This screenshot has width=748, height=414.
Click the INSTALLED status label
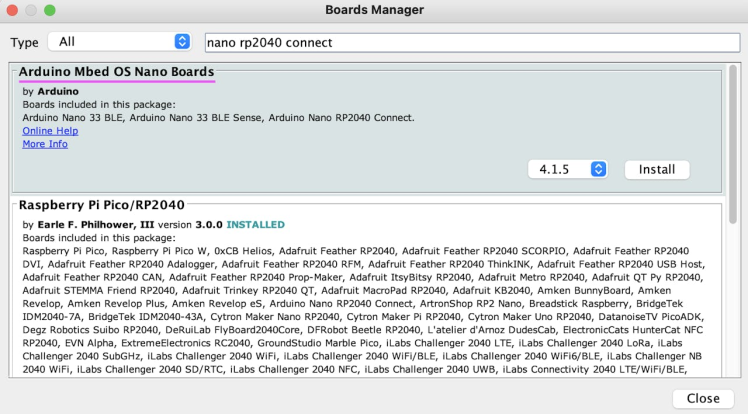[x=255, y=225]
